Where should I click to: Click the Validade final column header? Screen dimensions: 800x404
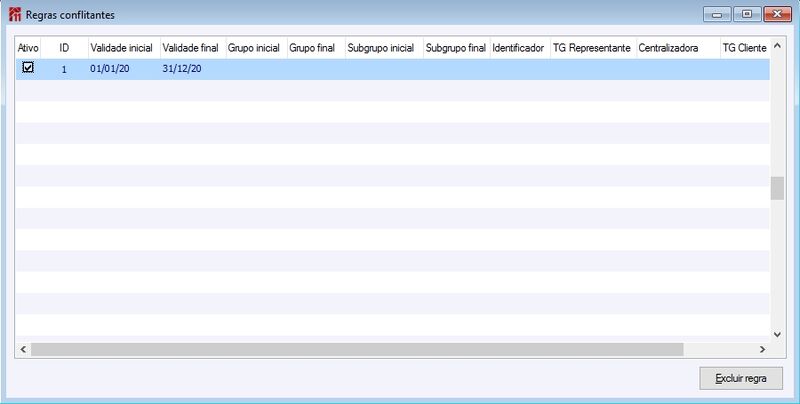[x=193, y=48]
